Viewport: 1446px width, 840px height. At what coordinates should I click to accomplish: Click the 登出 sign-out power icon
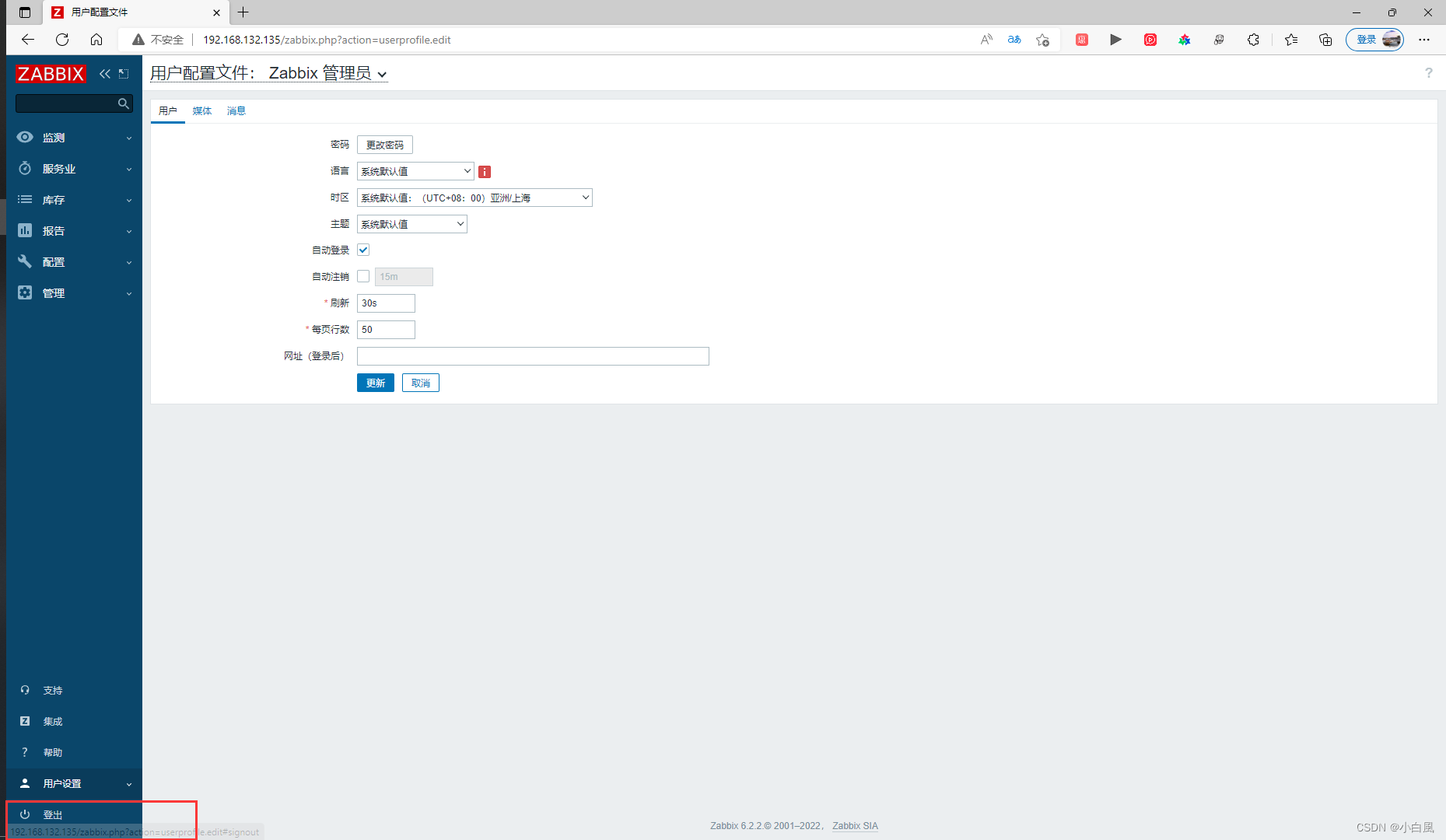(25, 815)
